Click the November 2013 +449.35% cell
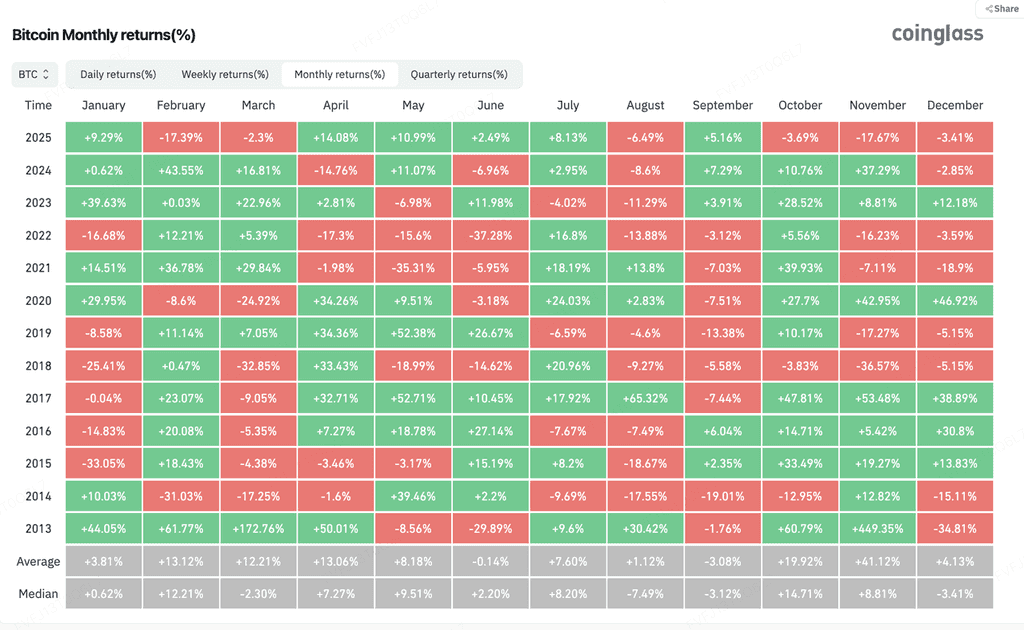 pyautogui.click(x=877, y=529)
